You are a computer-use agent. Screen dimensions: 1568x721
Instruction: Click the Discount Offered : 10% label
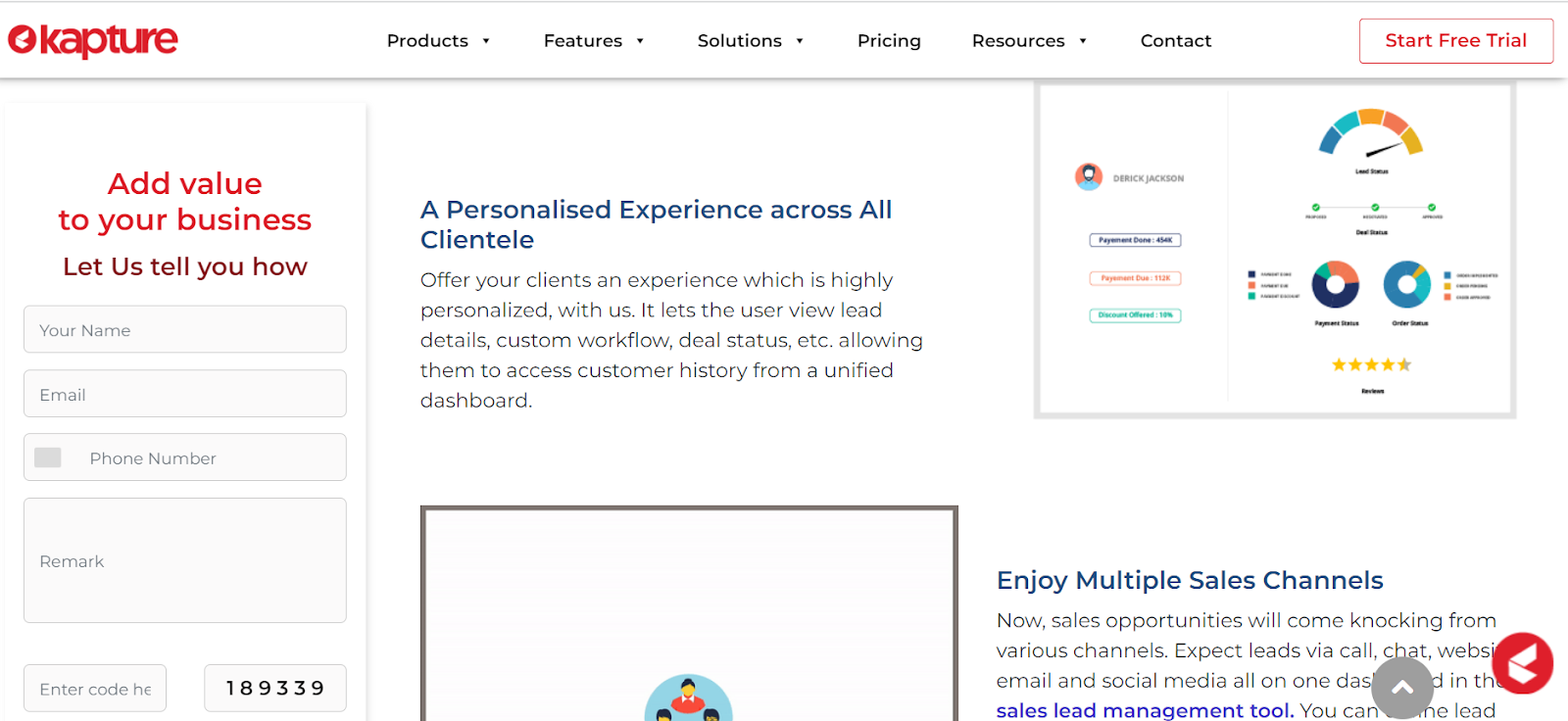point(1135,315)
